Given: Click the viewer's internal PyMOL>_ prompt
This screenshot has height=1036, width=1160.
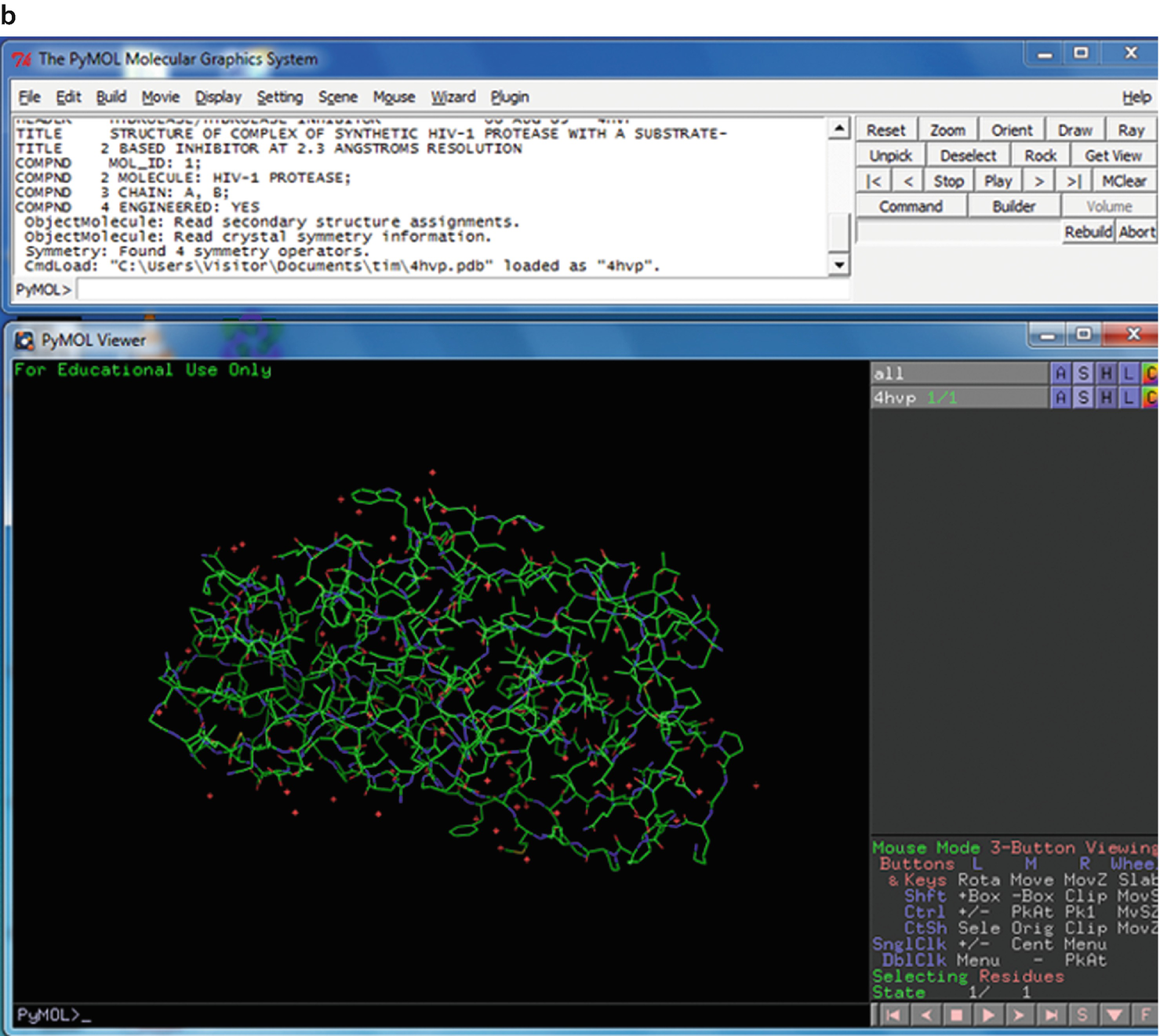Looking at the screenshot, I should [x=54, y=1015].
